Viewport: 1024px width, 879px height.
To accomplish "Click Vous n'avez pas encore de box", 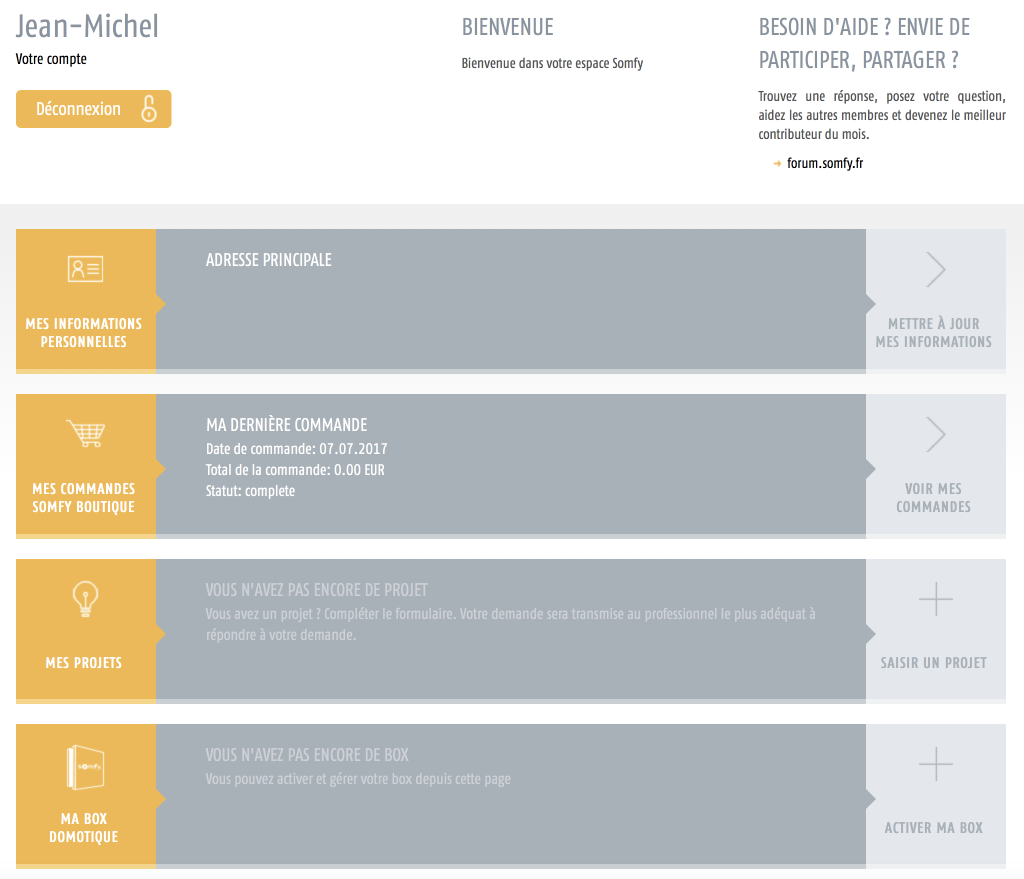I will [307, 756].
